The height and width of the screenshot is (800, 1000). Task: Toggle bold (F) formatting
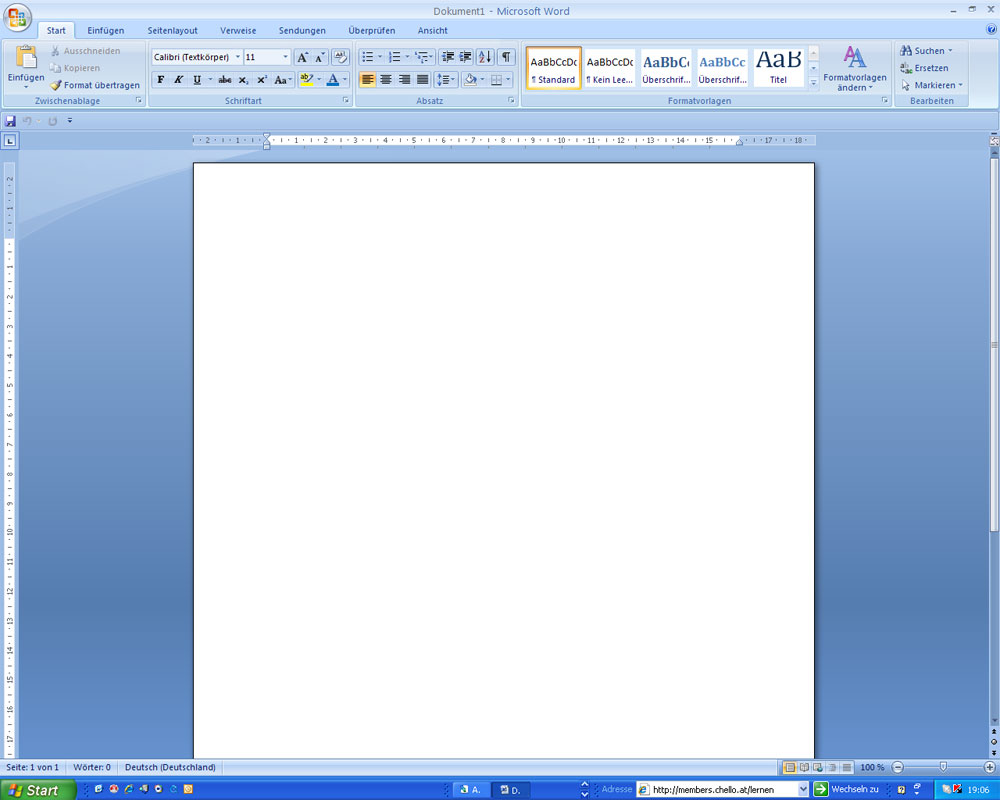point(161,80)
